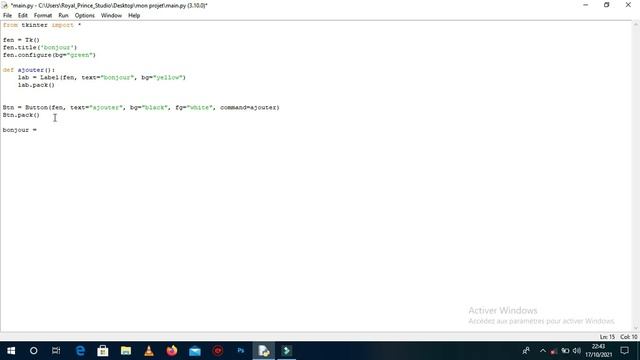Open the Edit menu

point(22,16)
